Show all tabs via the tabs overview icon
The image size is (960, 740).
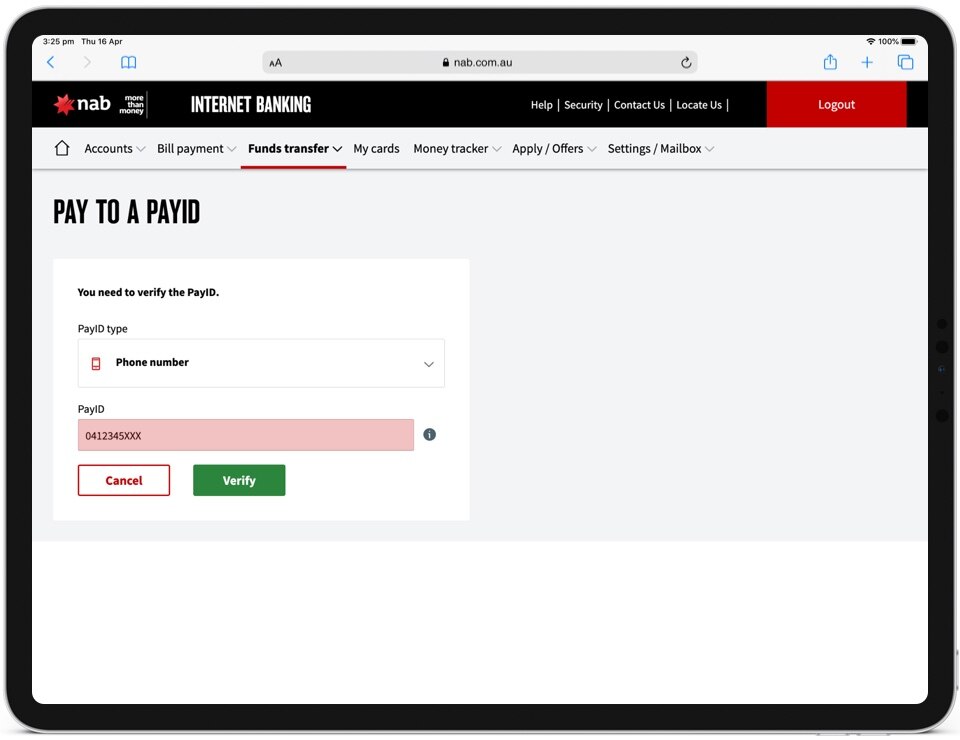905,62
